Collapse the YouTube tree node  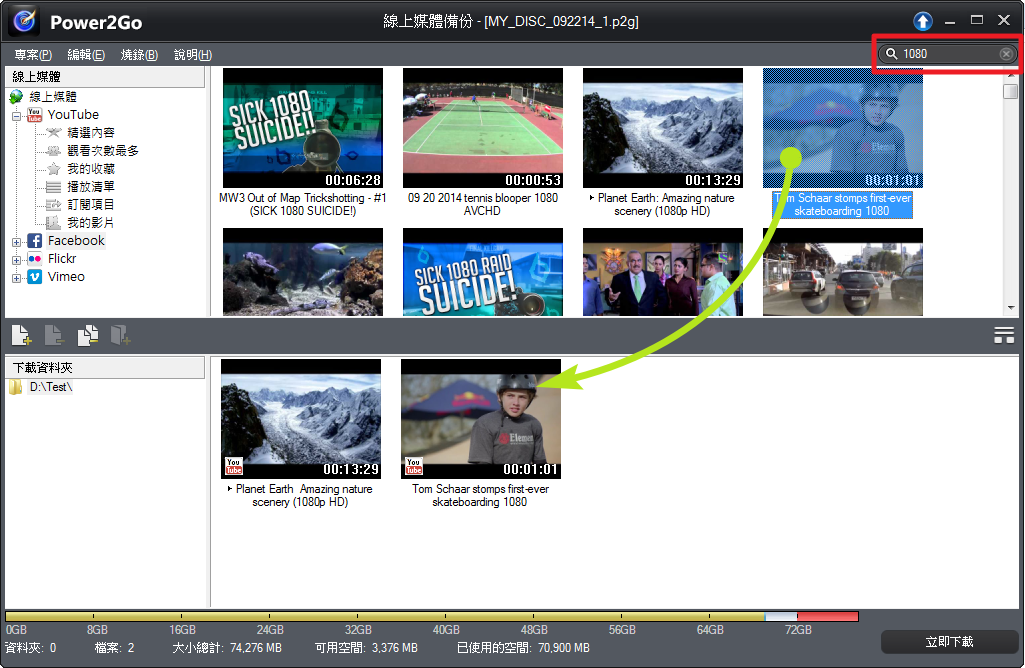click(17, 115)
